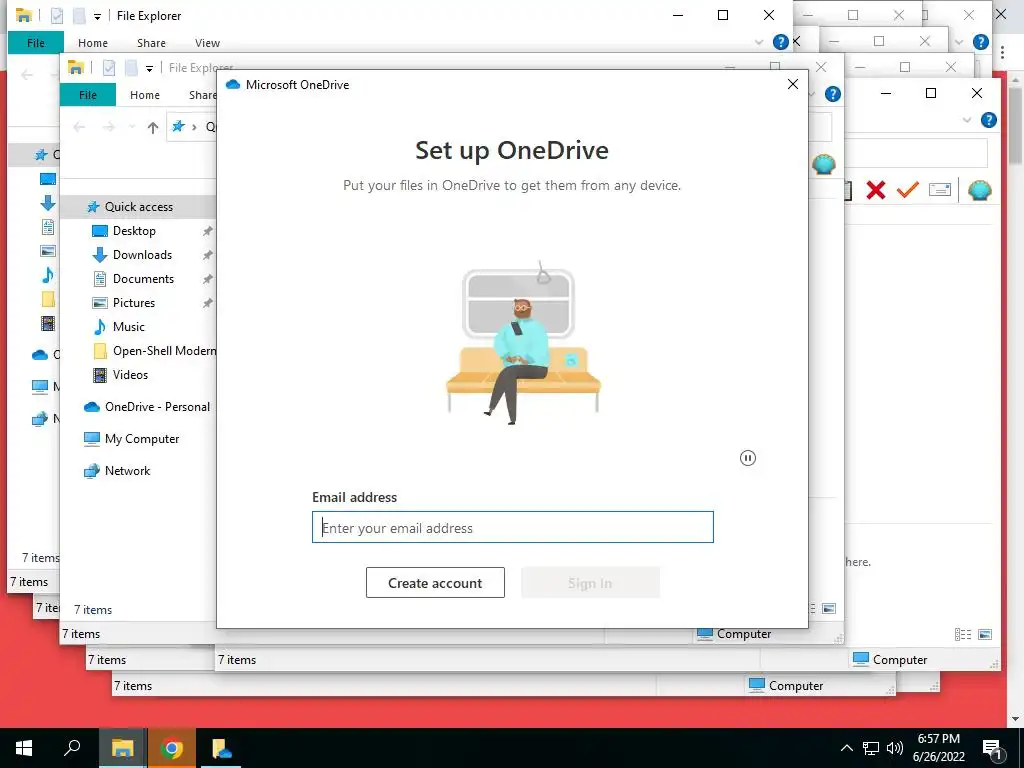Click Up arrow in front Explorer window
The image size is (1024, 768).
point(153,127)
